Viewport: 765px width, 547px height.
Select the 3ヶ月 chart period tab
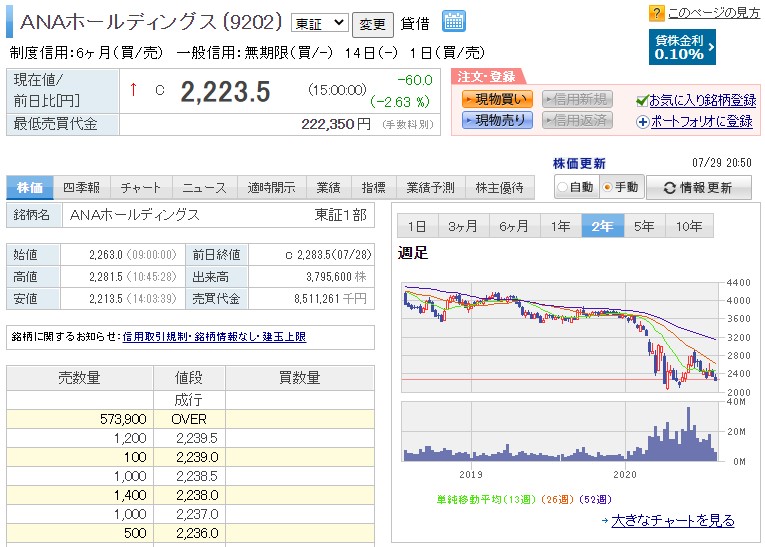coord(463,226)
